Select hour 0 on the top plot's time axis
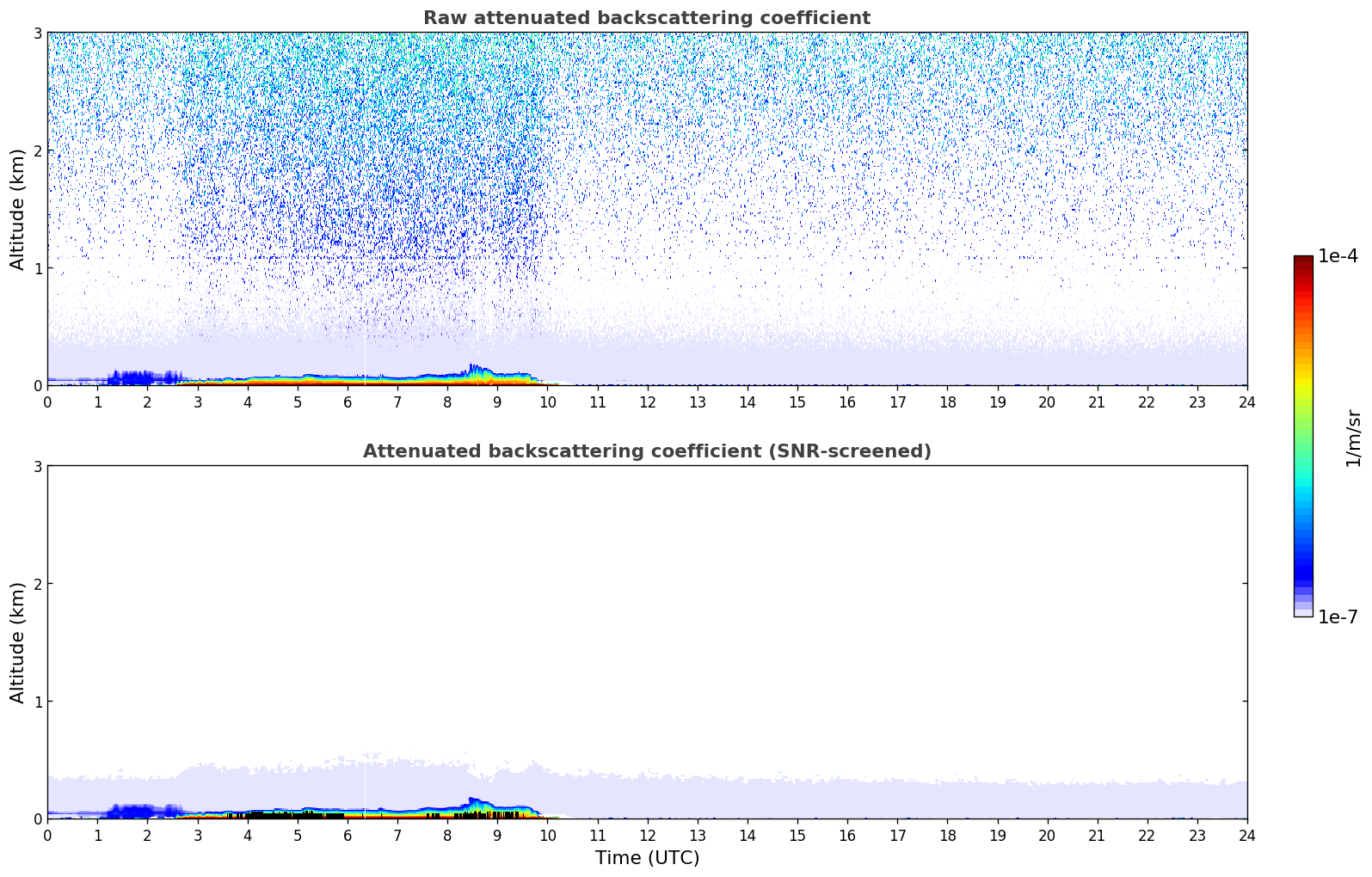Image resolution: width=1372 pixels, height=877 pixels. coord(47,402)
